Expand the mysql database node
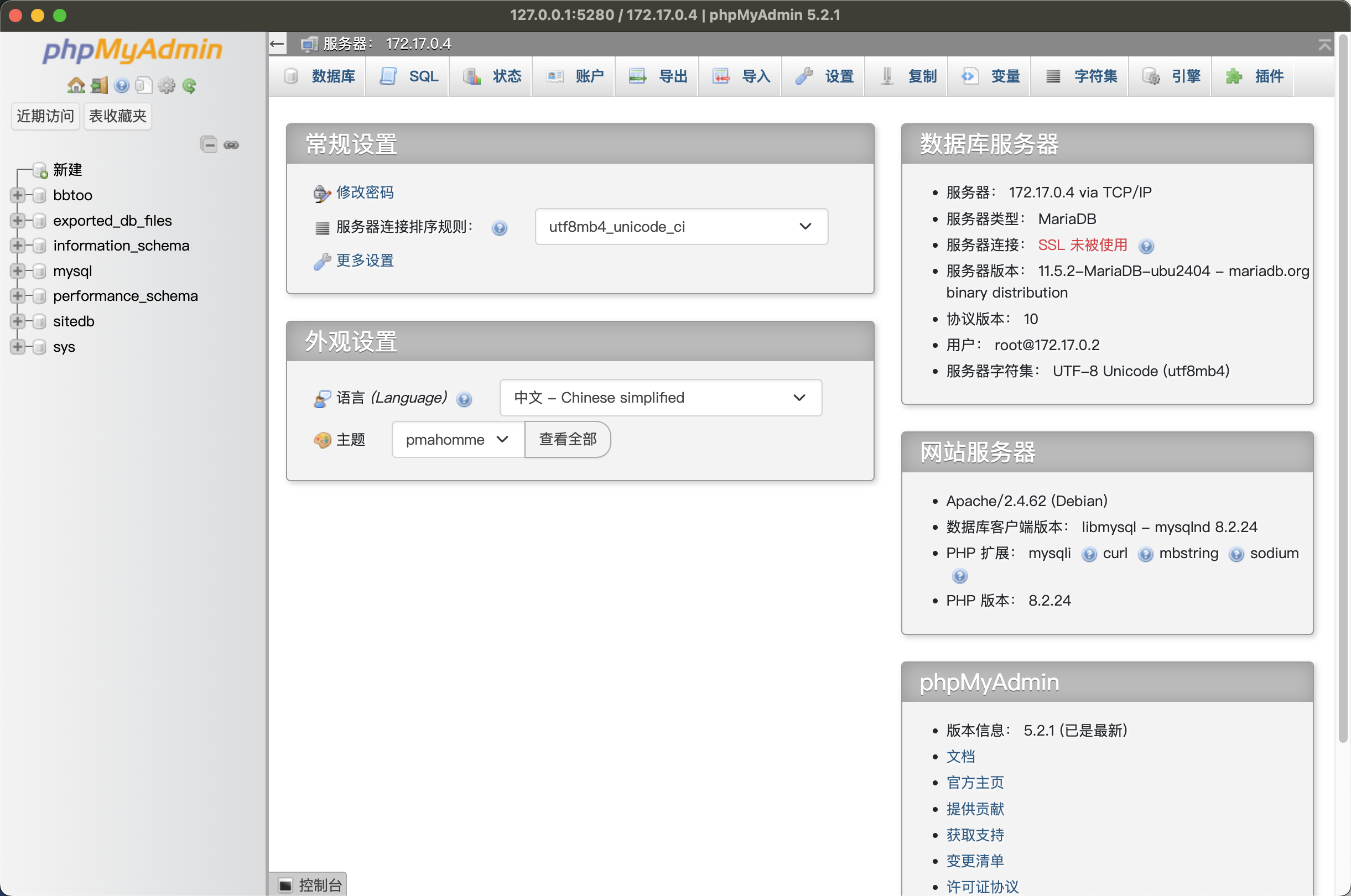This screenshot has width=1351, height=896. pos(17,271)
